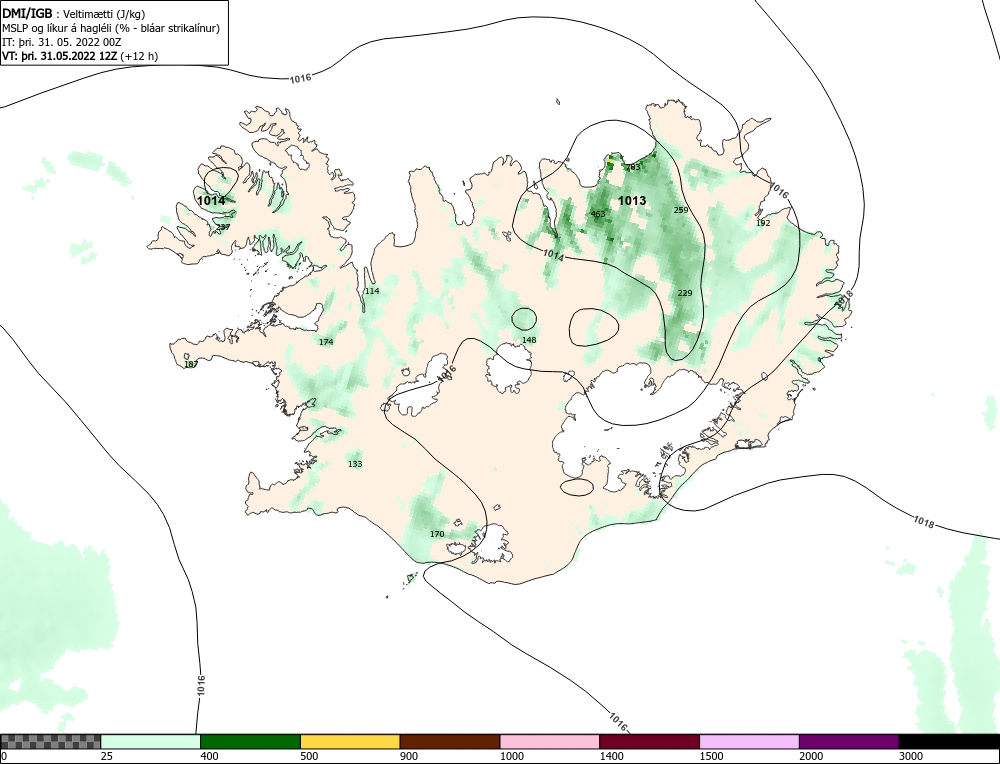Select the "463" CAPE value label
The height and width of the screenshot is (764, 1000).
click(x=598, y=214)
